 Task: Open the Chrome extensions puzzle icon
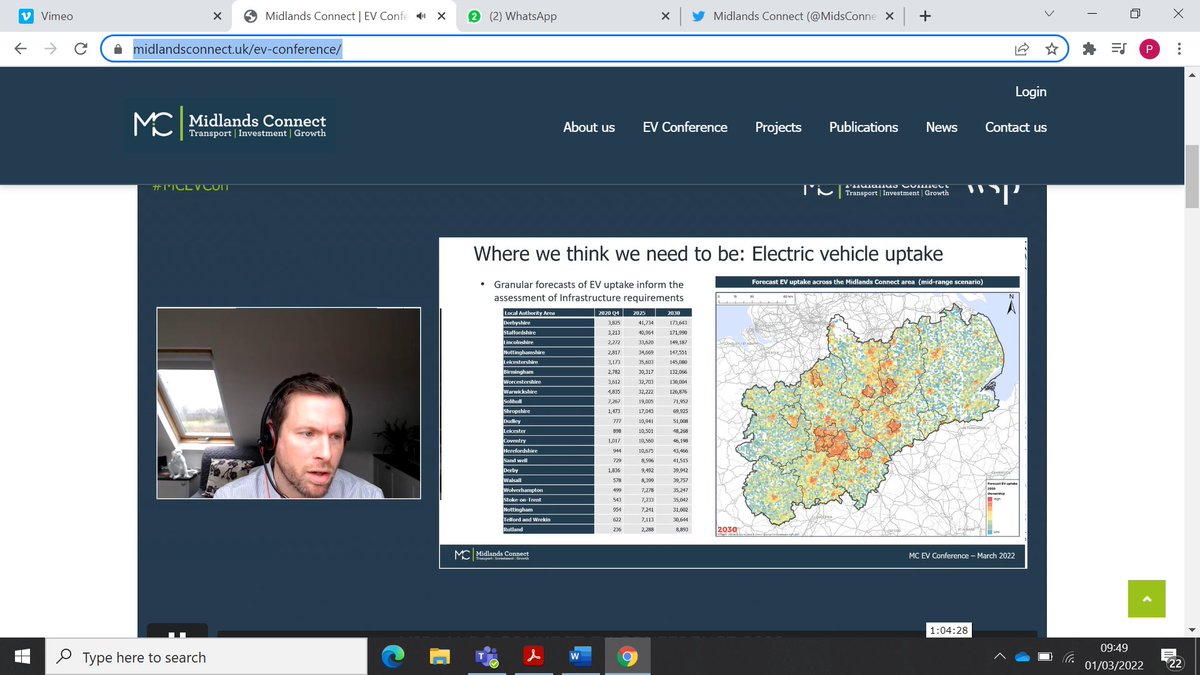click(x=1089, y=49)
